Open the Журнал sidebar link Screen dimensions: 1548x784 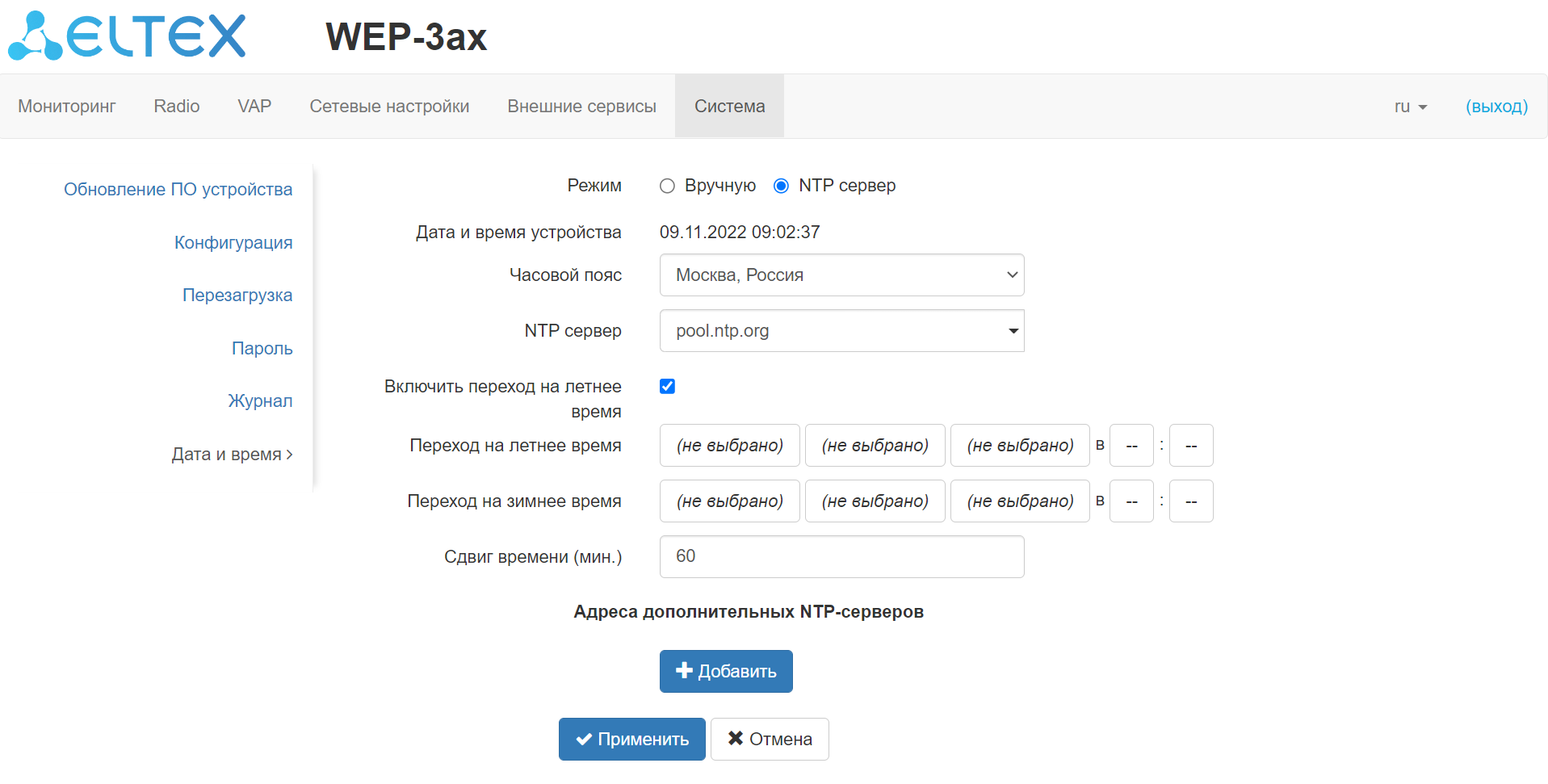pos(260,401)
